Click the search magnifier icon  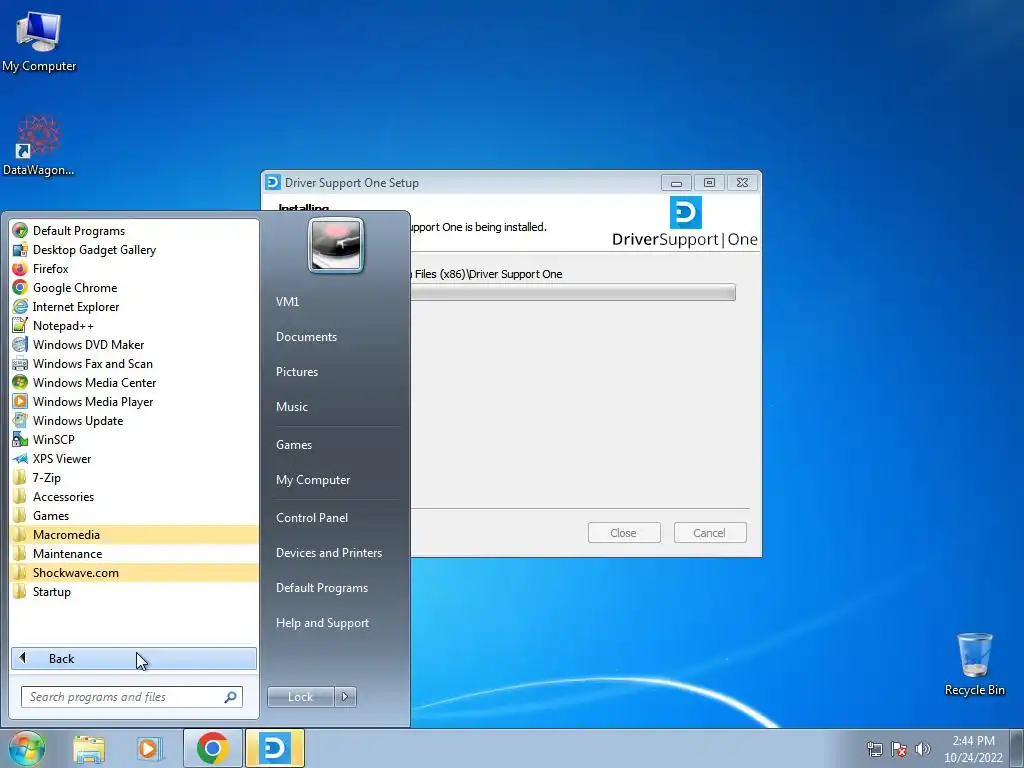[230, 697]
